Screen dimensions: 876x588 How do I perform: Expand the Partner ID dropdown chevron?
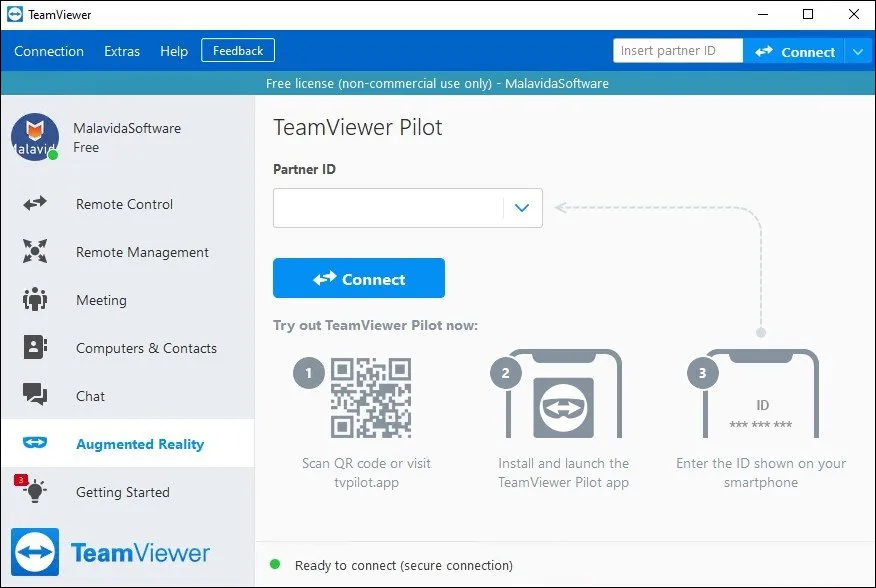coord(521,208)
